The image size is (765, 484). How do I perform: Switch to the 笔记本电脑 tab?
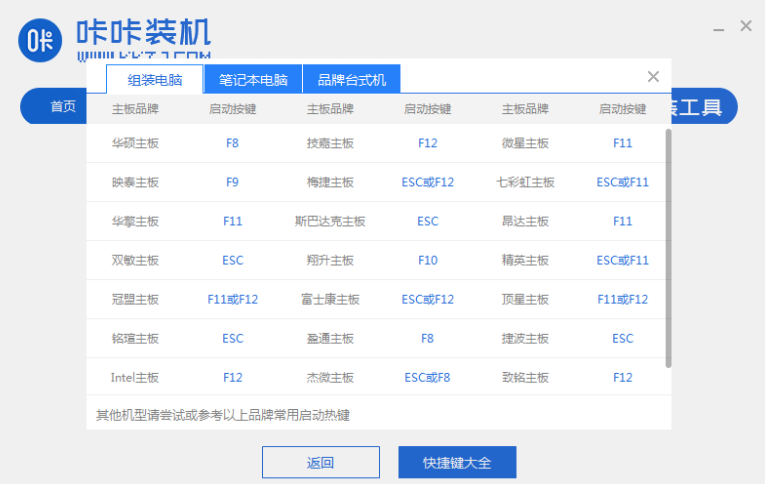point(253,80)
